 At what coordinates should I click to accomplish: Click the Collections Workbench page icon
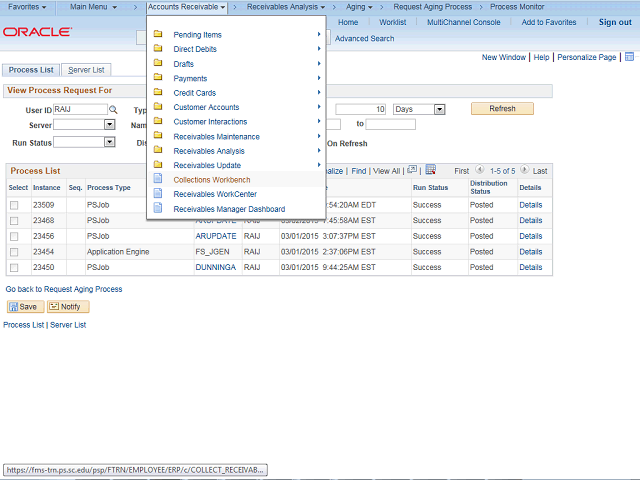(158, 180)
